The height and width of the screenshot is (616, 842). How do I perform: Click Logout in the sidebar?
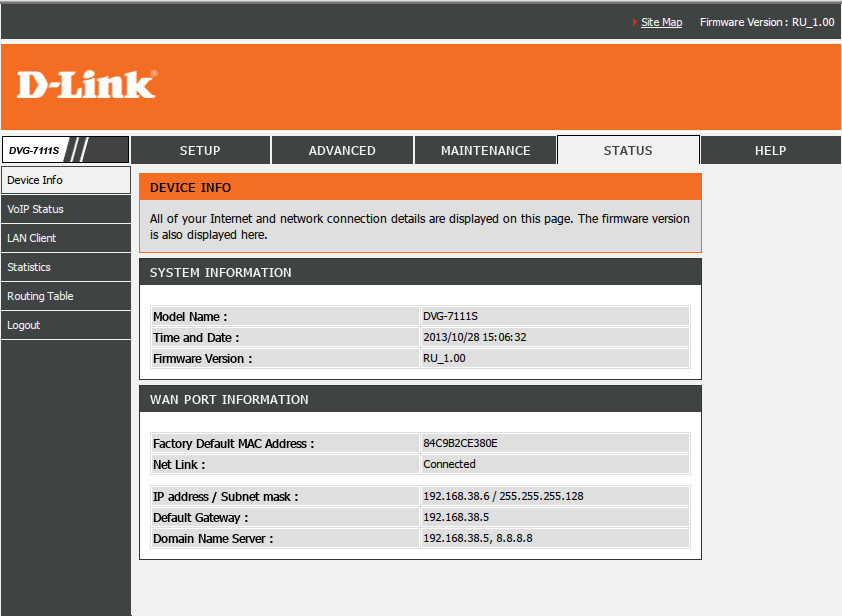coord(66,325)
